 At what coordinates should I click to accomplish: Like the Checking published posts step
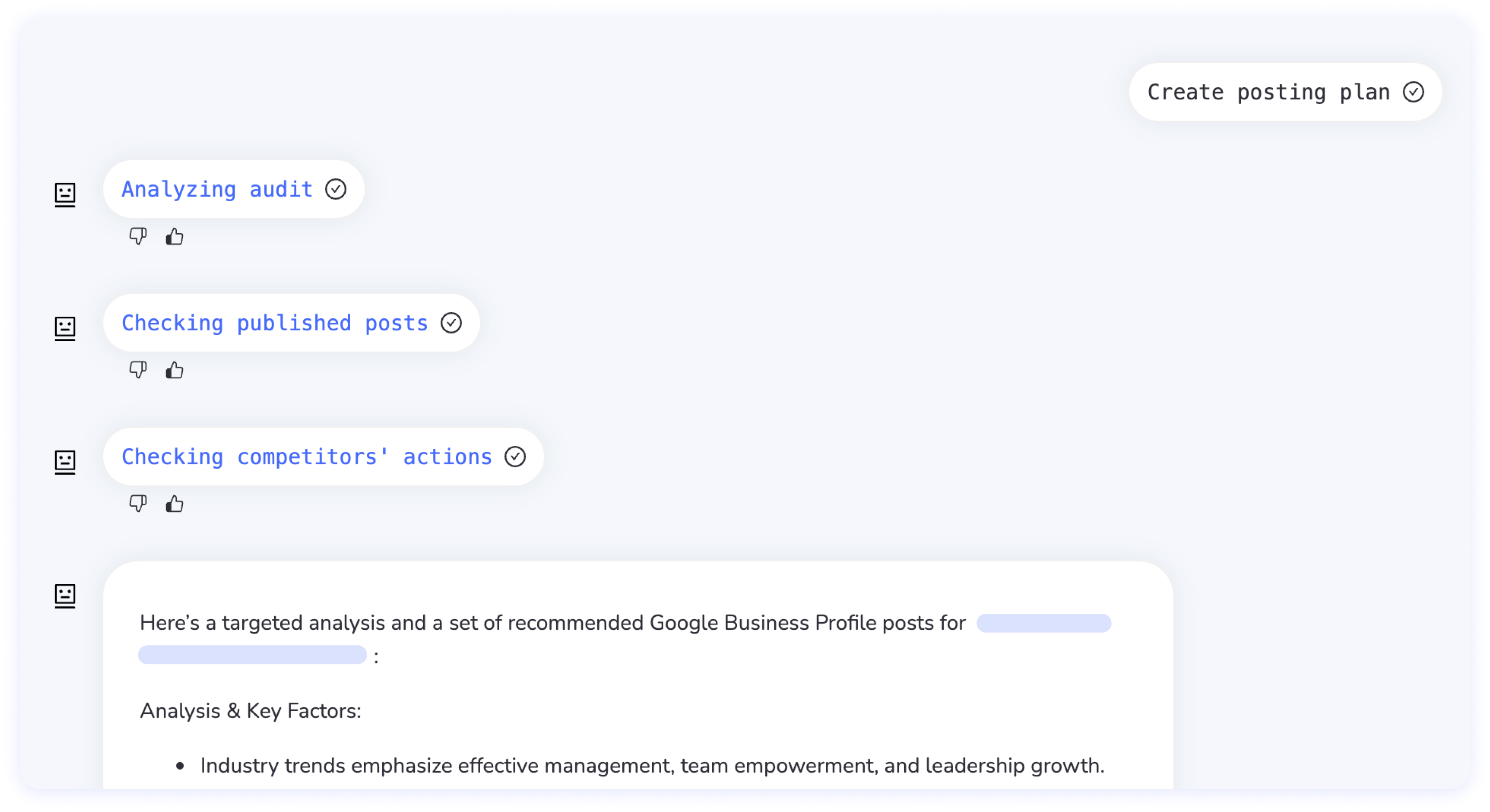pyautogui.click(x=175, y=370)
